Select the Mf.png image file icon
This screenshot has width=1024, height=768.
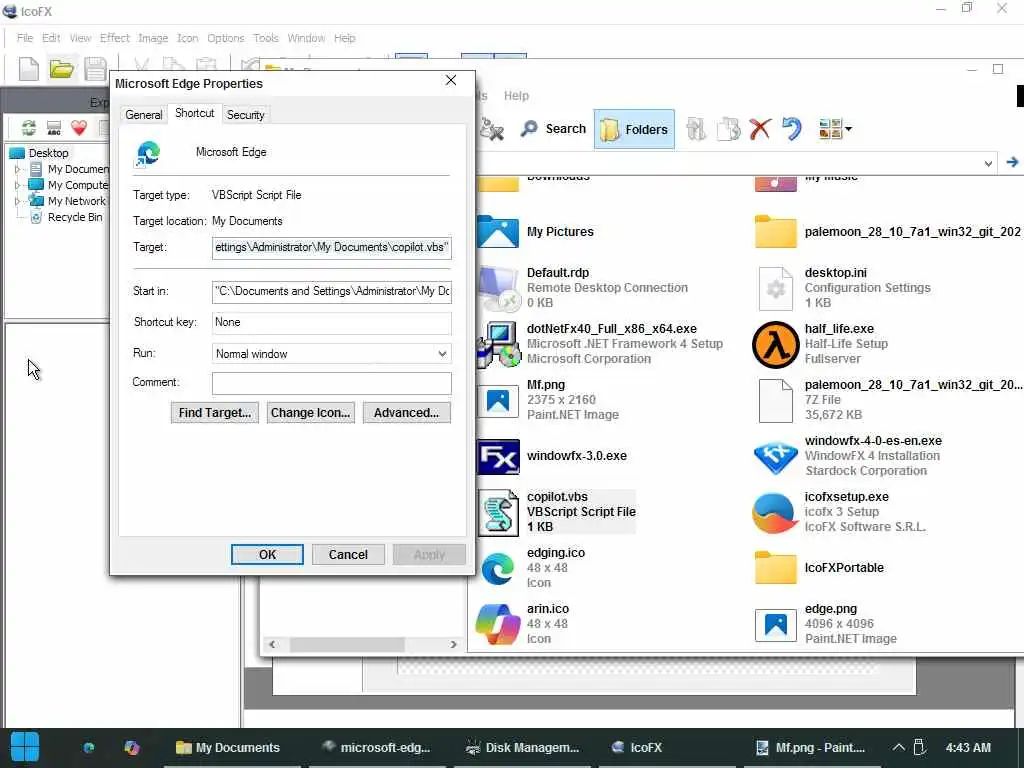[498, 400]
